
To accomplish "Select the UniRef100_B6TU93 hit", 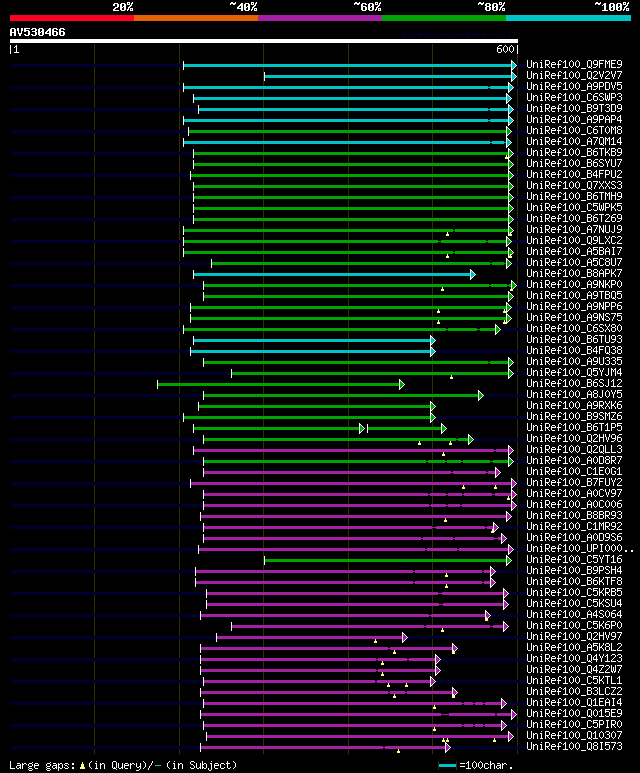I will 574,340.
